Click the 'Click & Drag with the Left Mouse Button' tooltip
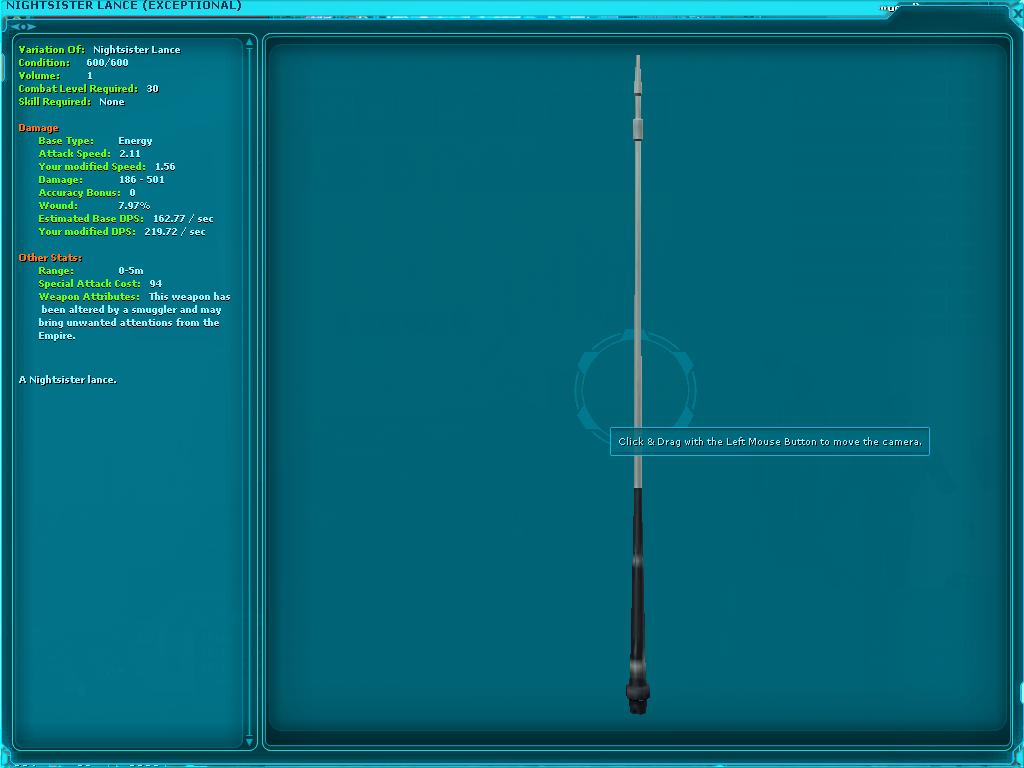Screen dimensions: 1024x768 pyautogui.click(x=769, y=441)
